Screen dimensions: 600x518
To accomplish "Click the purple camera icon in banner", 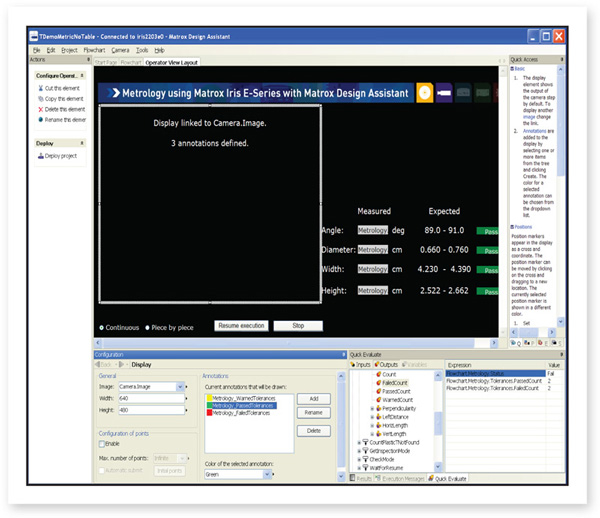I will coord(444,93).
